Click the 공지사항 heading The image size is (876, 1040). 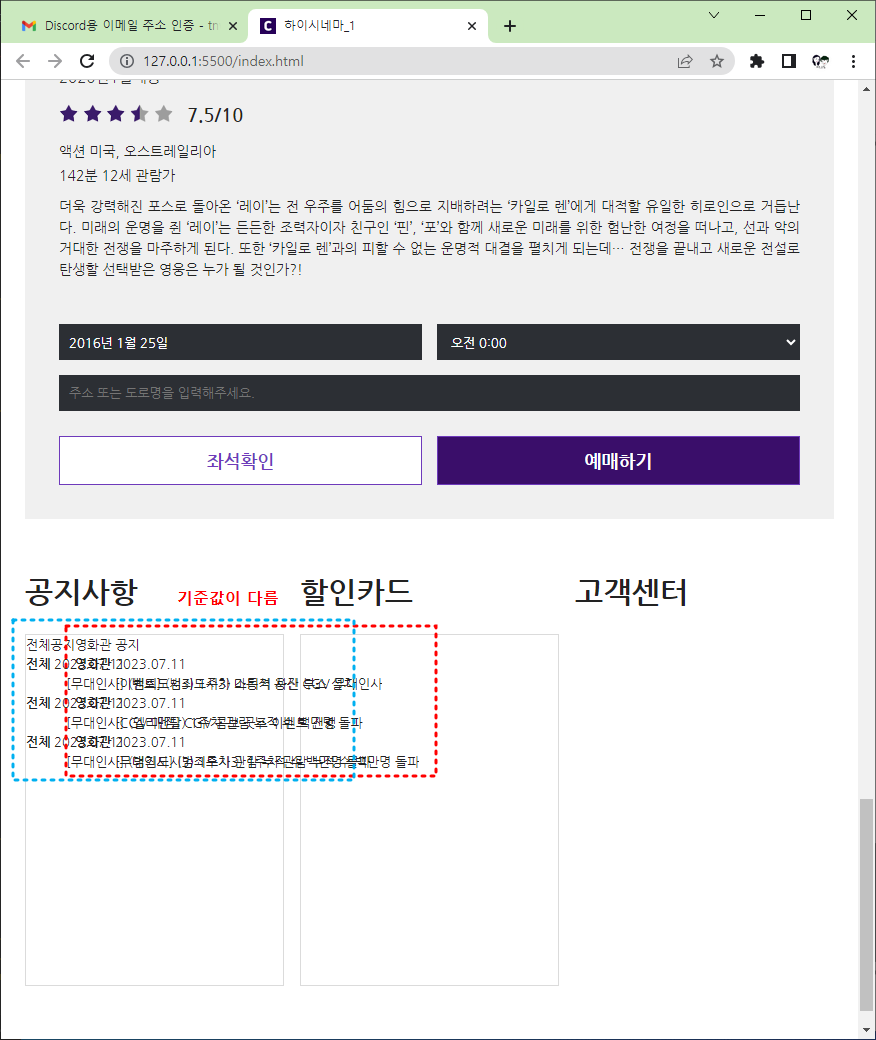tap(82, 592)
